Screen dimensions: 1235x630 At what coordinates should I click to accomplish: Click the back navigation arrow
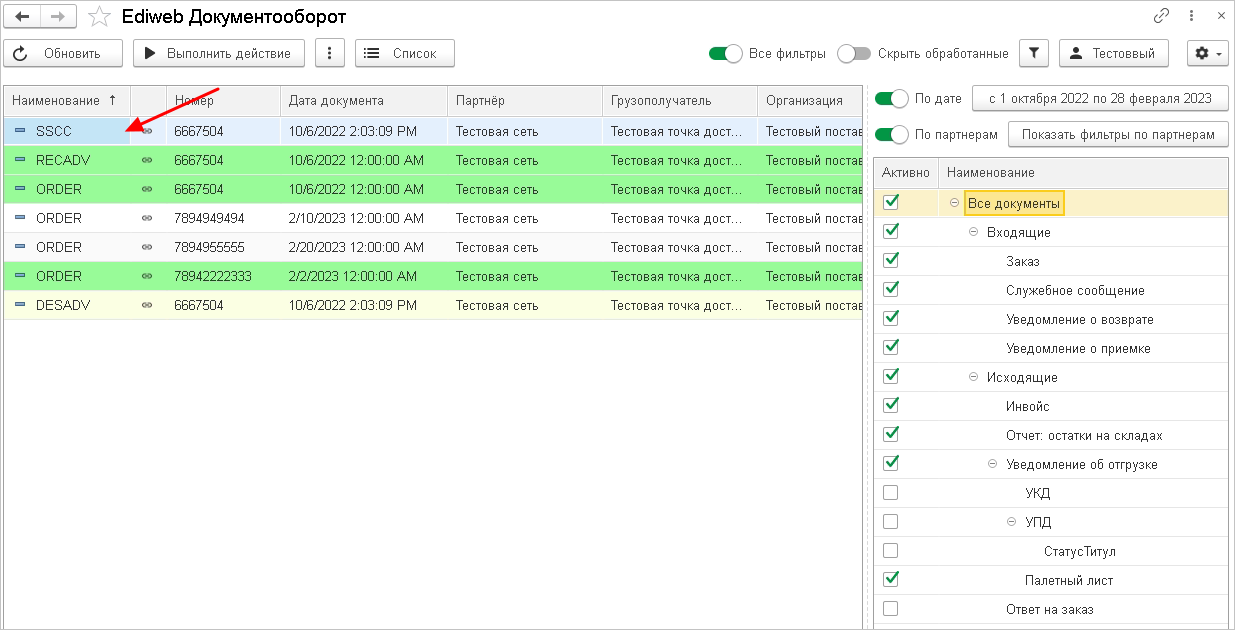(x=22, y=16)
